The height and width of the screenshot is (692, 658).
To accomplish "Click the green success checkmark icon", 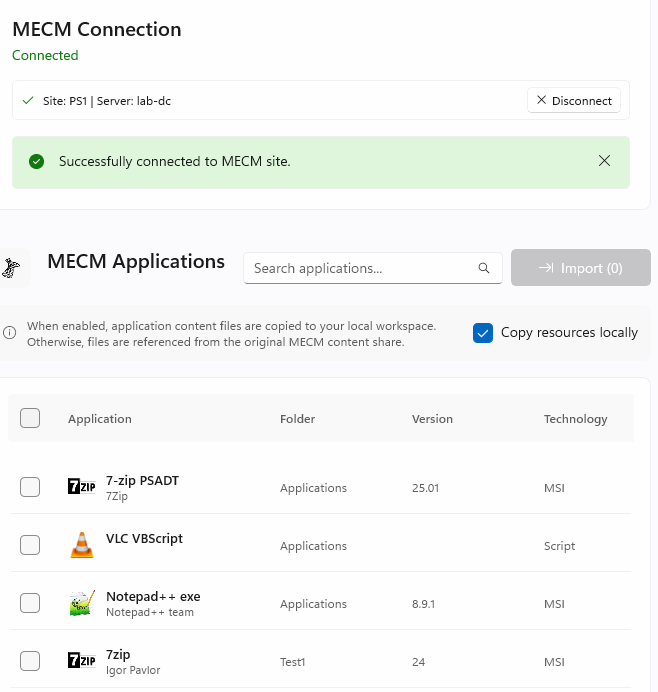I will tap(37, 161).
